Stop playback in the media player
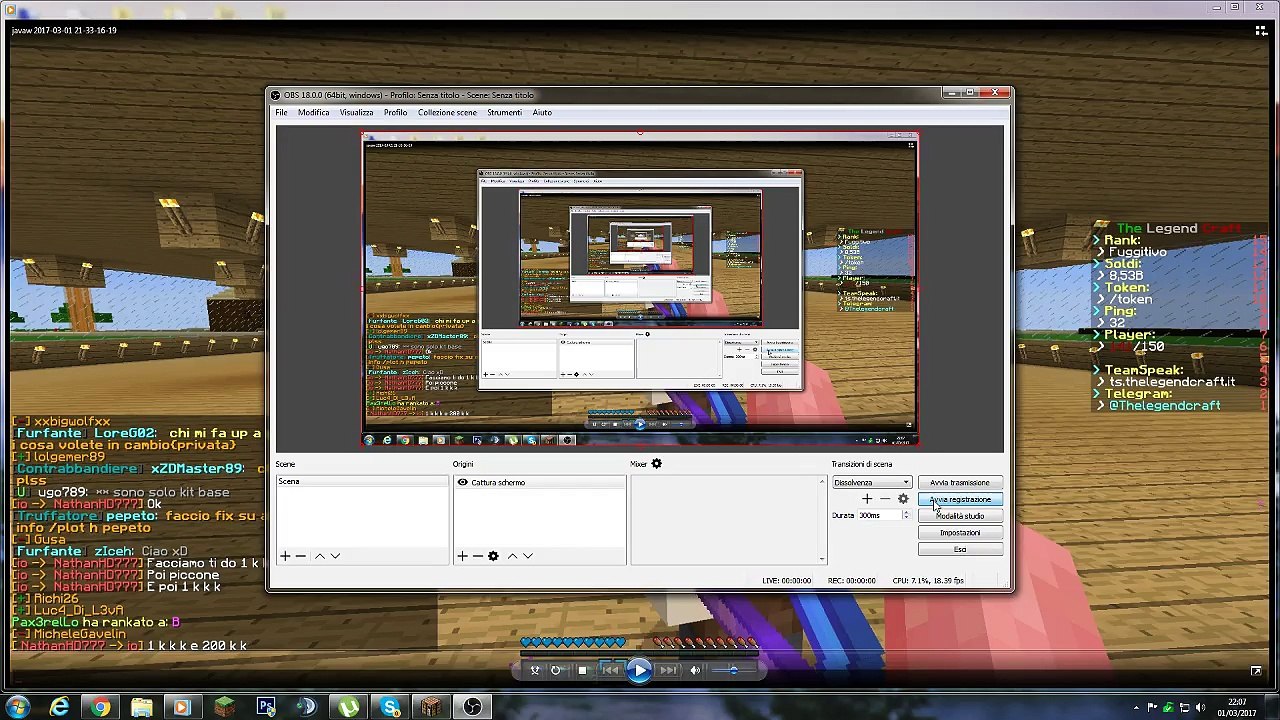 coord(582,671)
